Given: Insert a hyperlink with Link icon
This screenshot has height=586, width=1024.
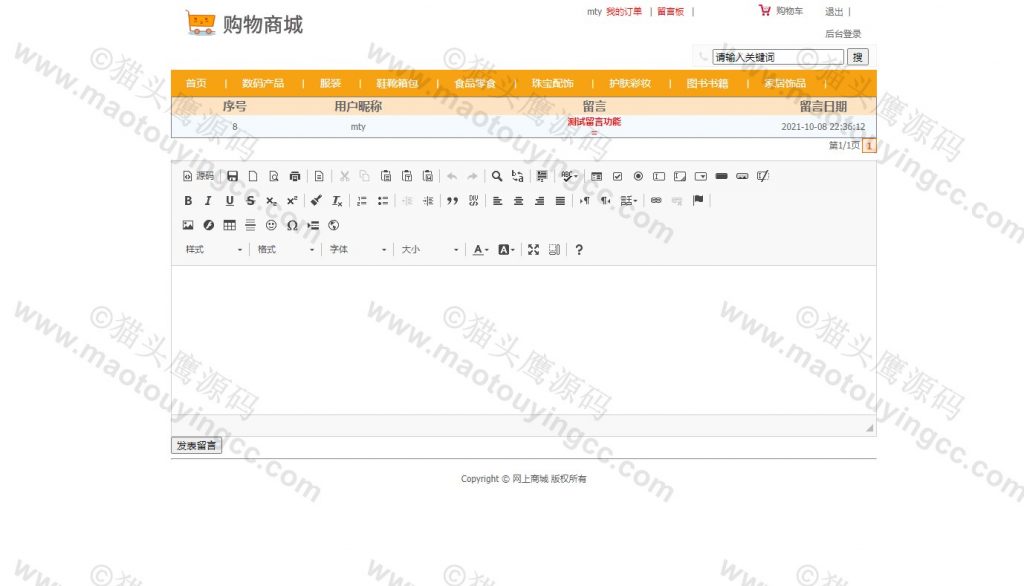Looking at the screenshot, I should 656,201.
